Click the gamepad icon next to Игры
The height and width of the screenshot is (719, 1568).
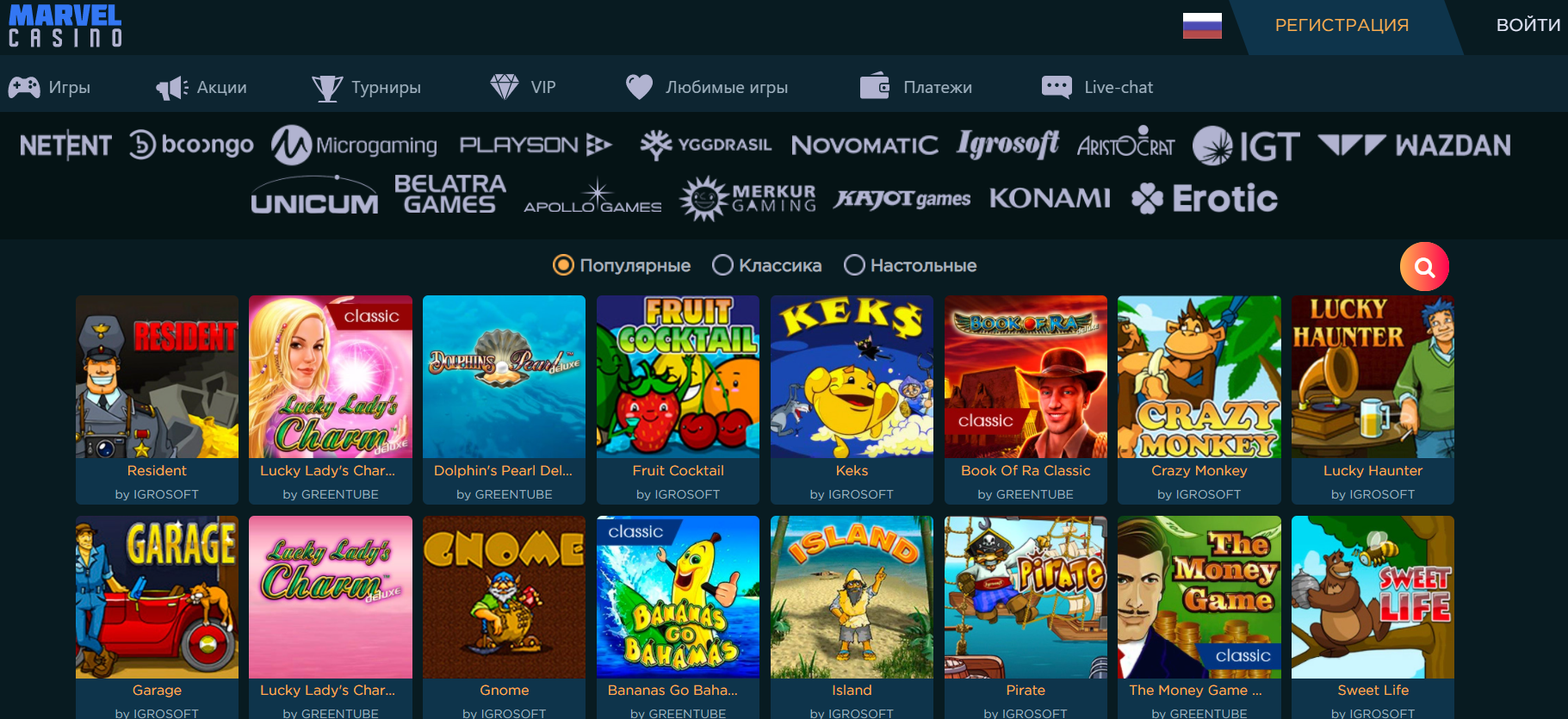pyautogui.click(x=24, y=87)
